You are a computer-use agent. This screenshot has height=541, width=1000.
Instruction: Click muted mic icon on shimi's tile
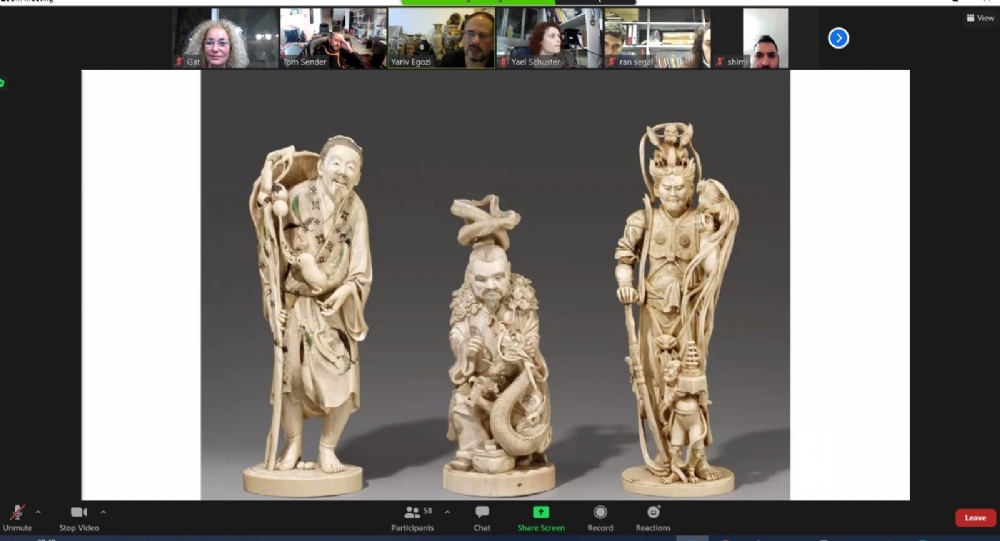[719, 62]
